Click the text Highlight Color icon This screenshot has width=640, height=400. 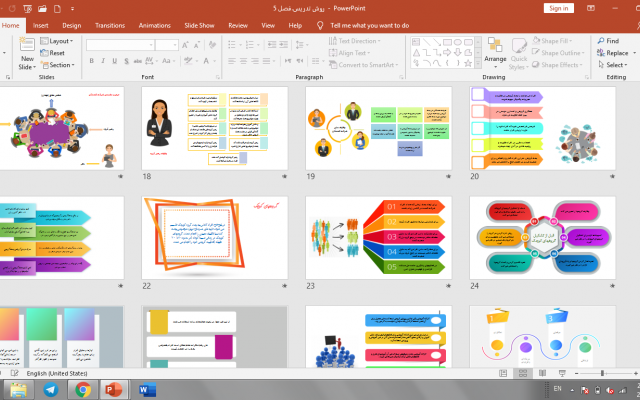click(x=188, y=61)
